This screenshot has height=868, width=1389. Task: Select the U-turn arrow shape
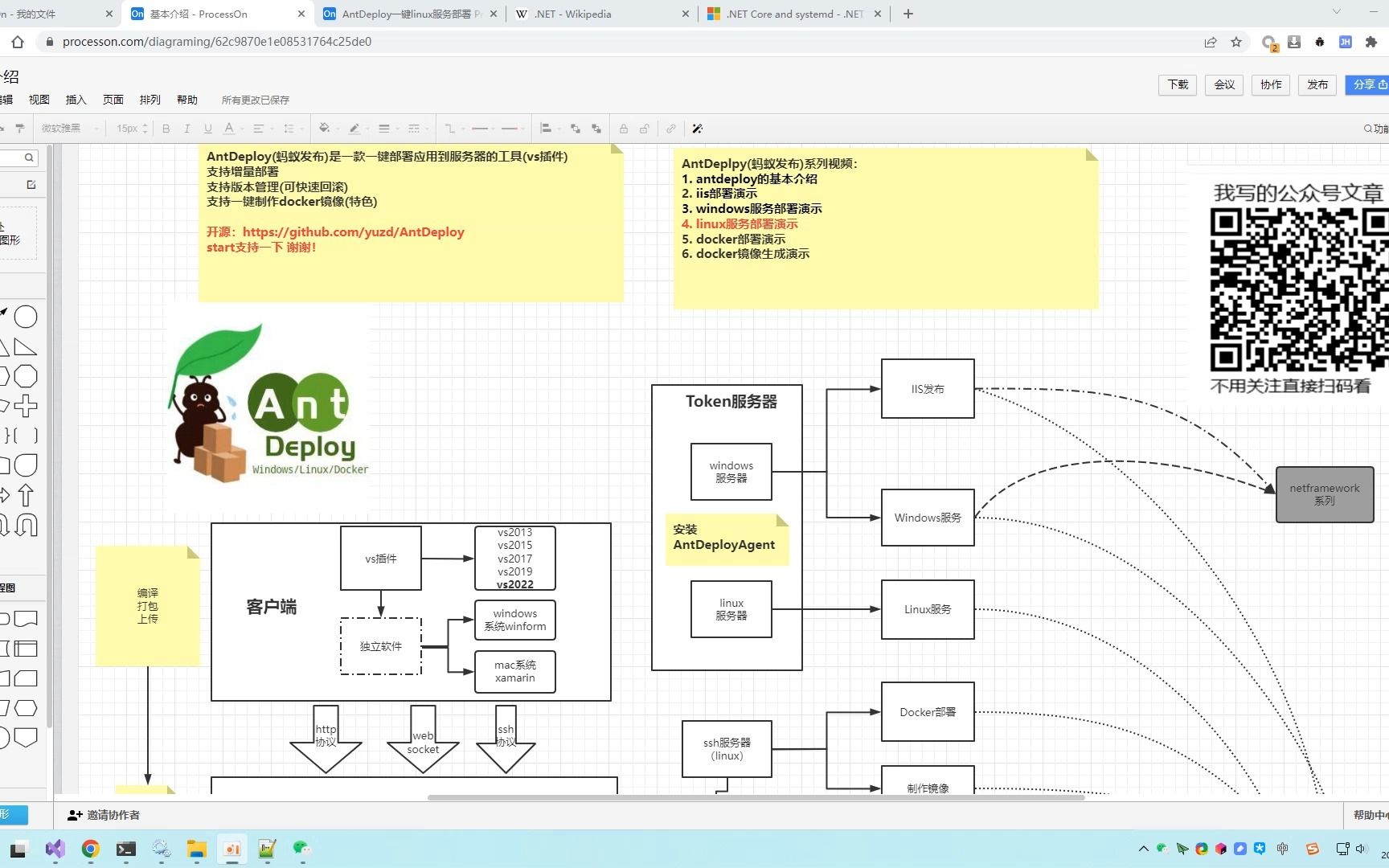26,525
